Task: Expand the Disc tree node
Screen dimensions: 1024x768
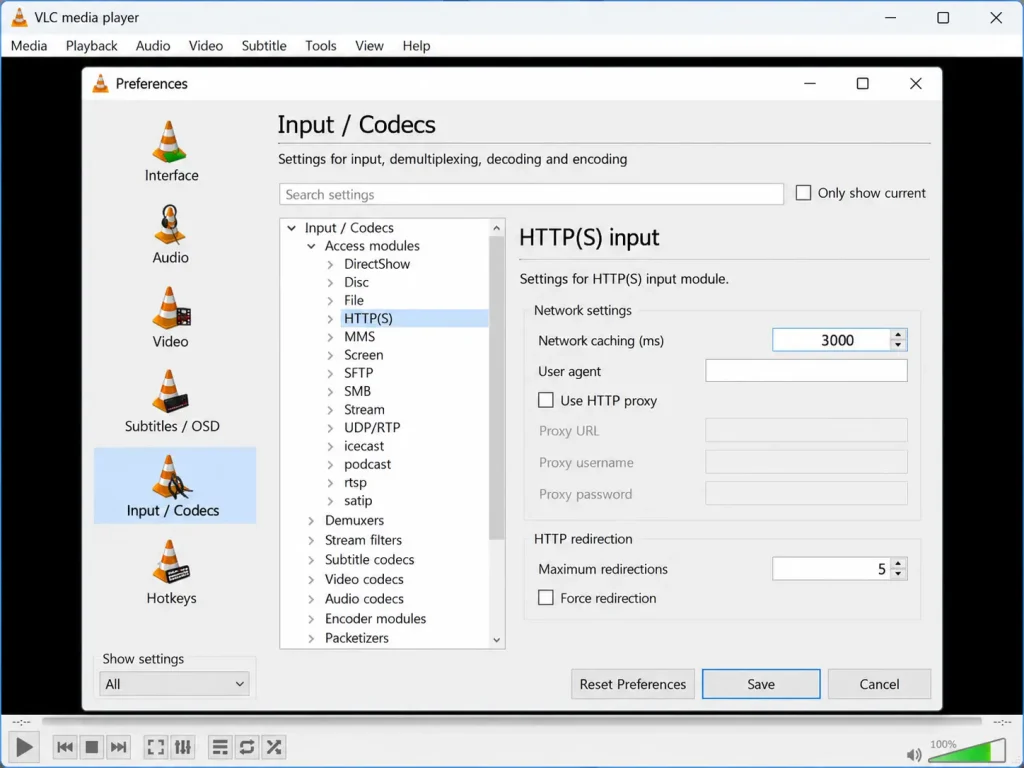Action: 330,282
